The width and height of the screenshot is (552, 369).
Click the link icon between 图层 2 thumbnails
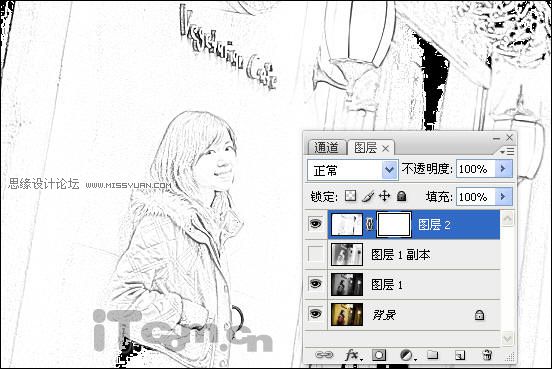click(x=369, y=224)
